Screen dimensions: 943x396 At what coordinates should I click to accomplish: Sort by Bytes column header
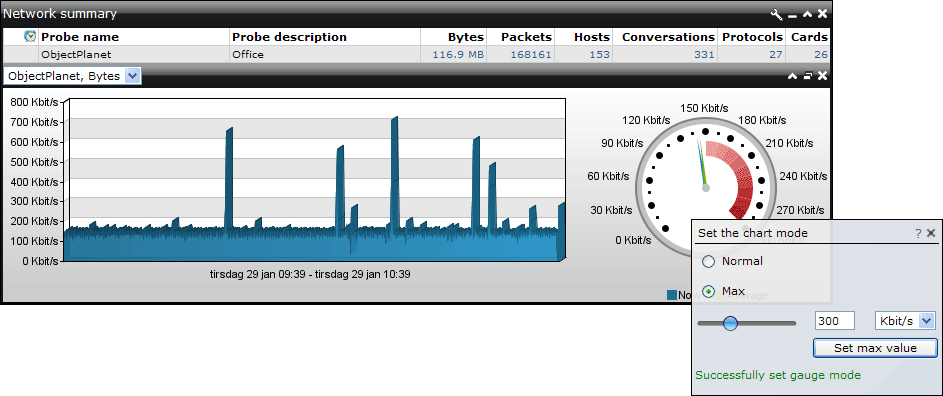(465, 37)
